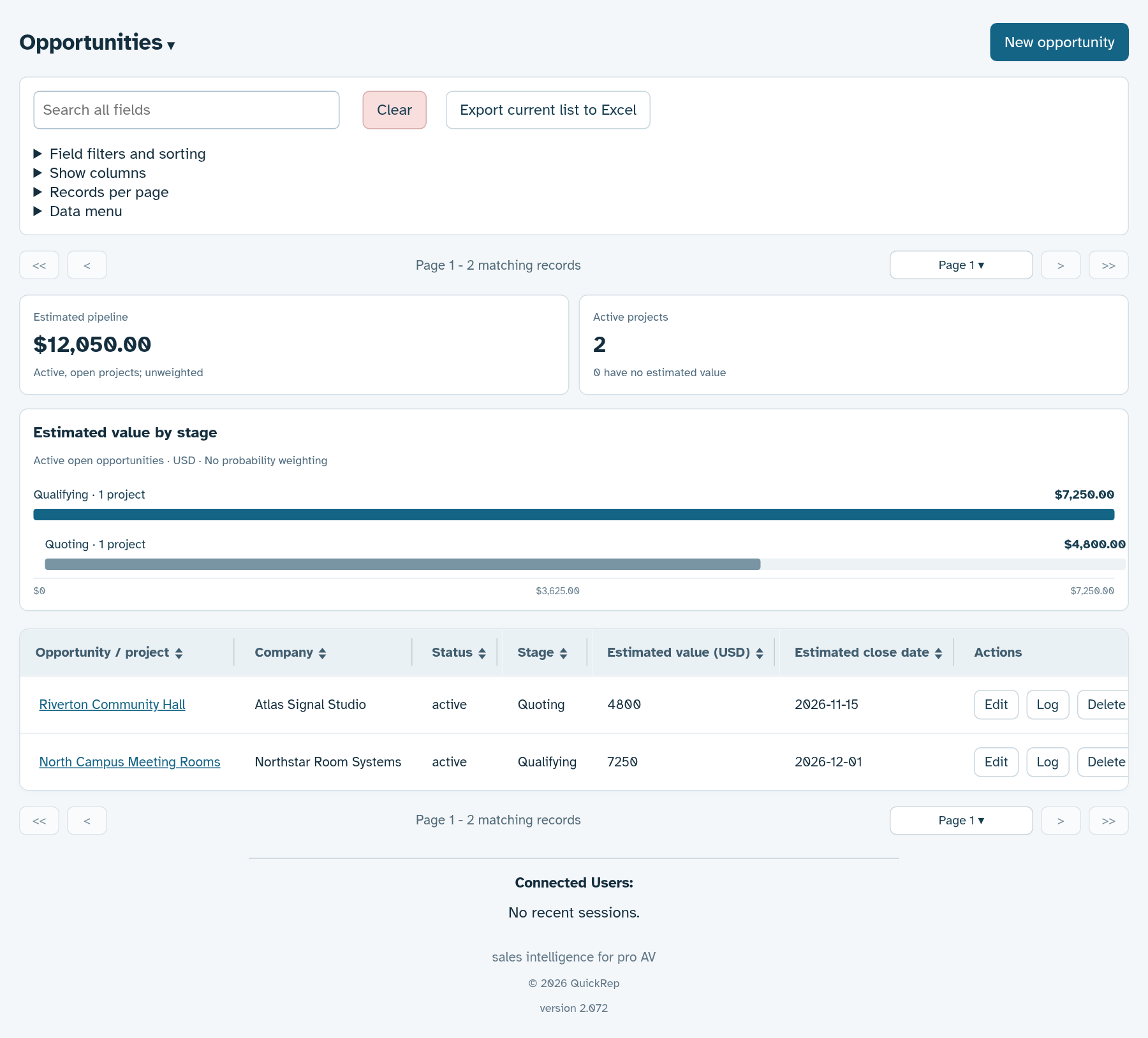Image resolution: width=1148 pixels, height=1038 pixels.
Task: Expand Records per page options
Action: (x=101, y=192)
